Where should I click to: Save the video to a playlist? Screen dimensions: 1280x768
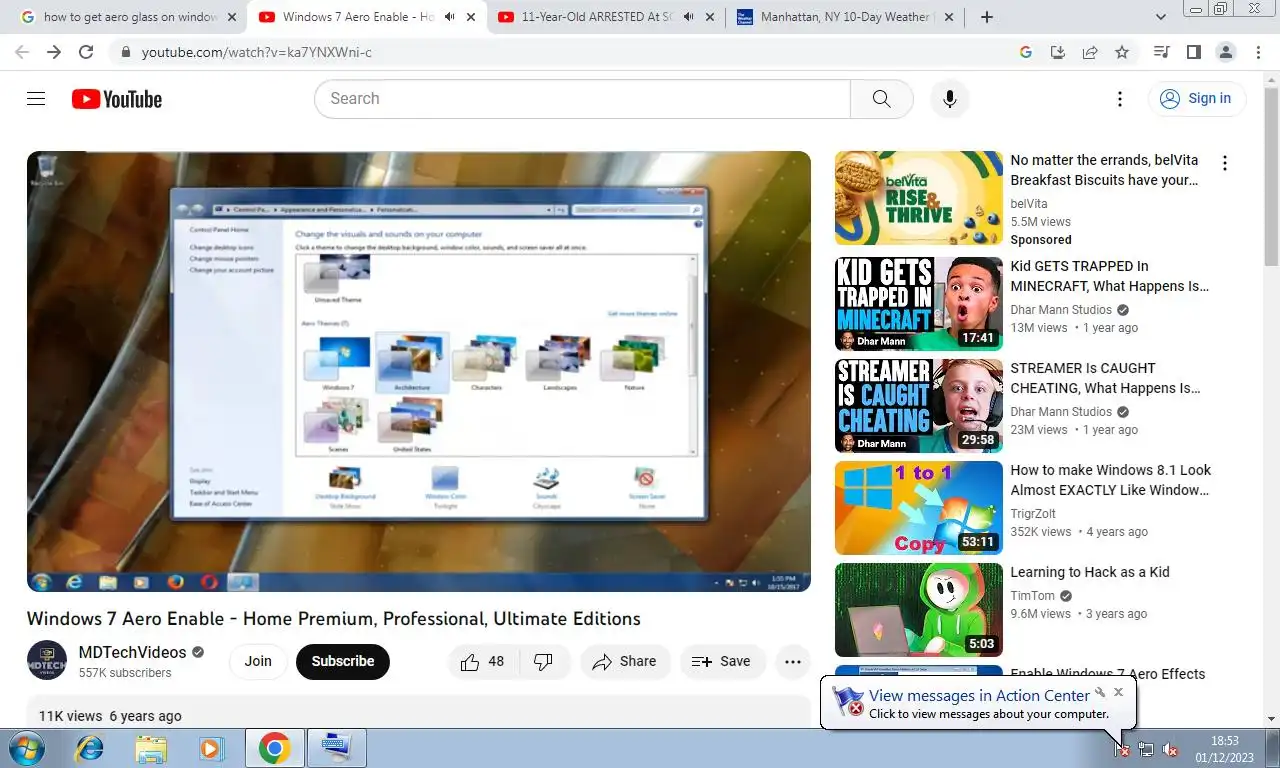pos(722,661)
